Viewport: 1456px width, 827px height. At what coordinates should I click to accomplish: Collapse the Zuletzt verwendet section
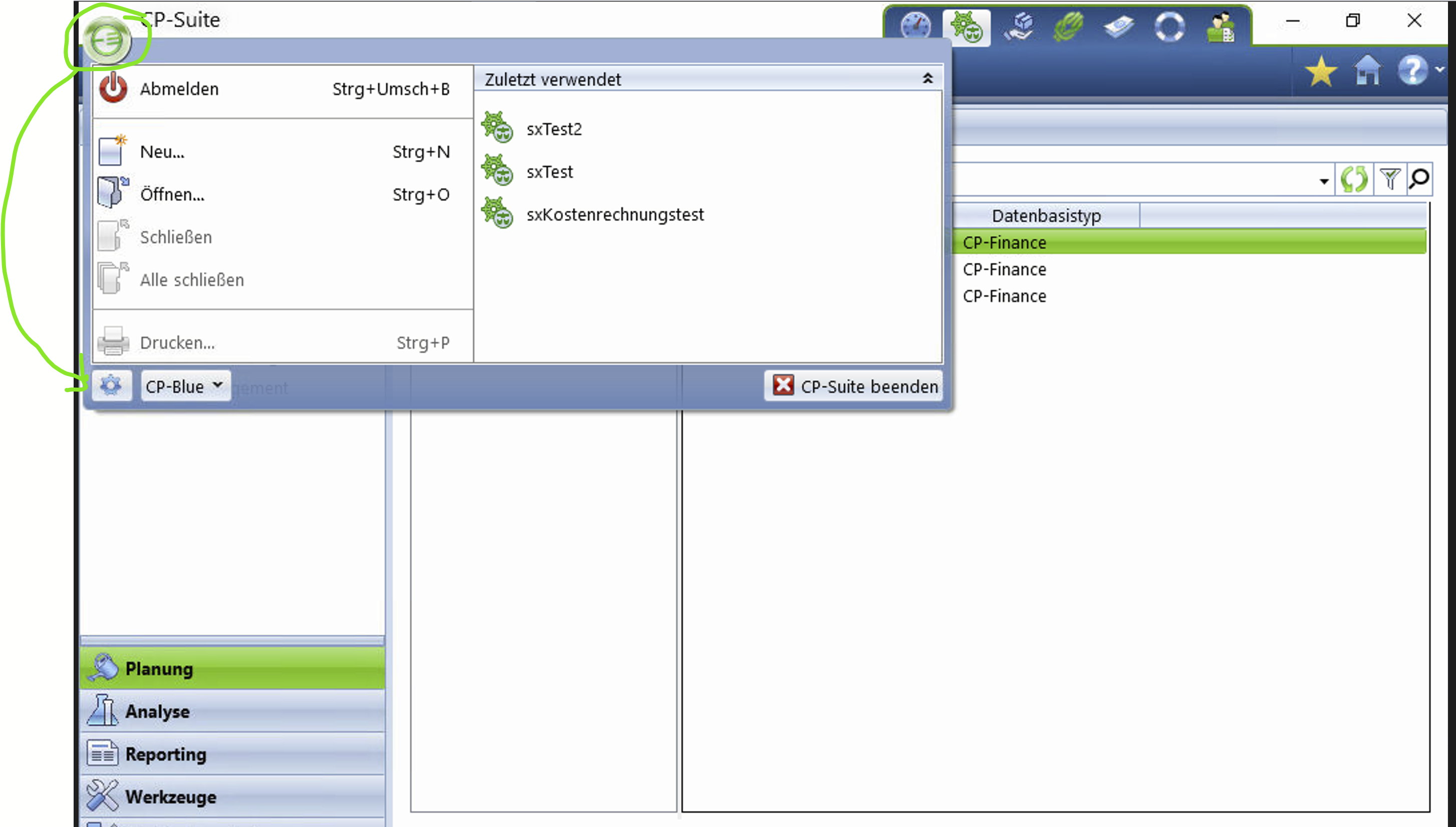click(928, 79)
